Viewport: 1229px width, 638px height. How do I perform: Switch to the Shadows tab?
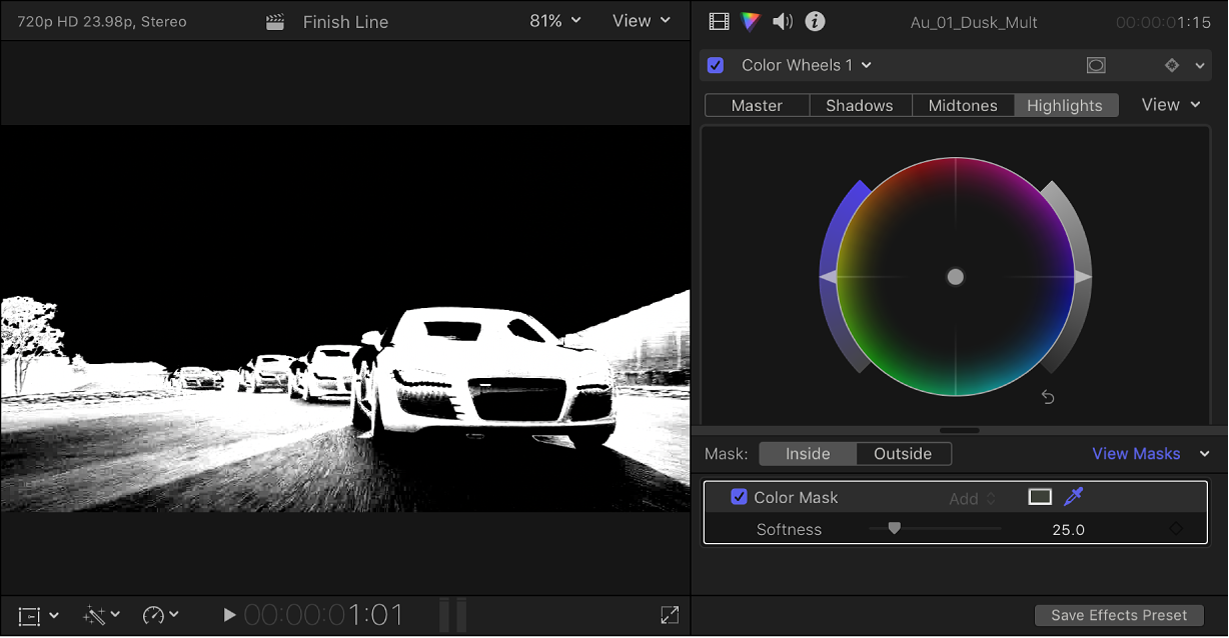(x=860, y=104)
